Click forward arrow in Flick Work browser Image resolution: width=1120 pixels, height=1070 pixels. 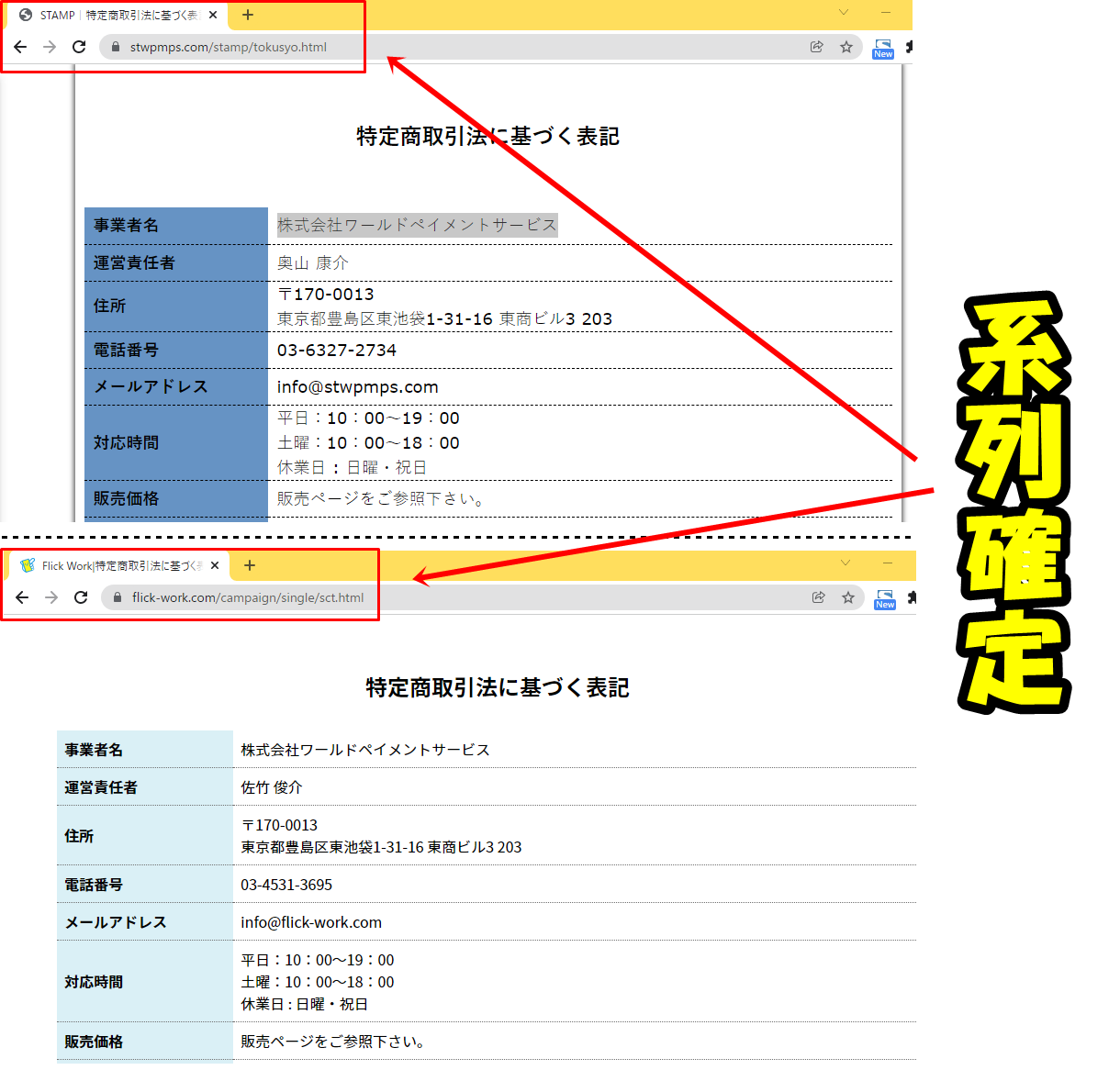[x=51, y=597]
